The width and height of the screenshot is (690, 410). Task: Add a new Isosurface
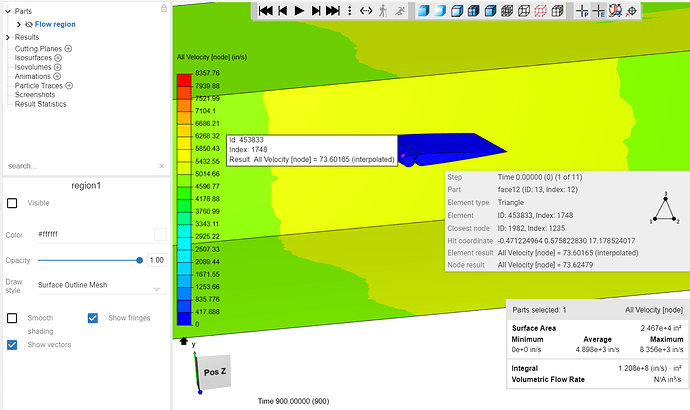coord(58,58)
